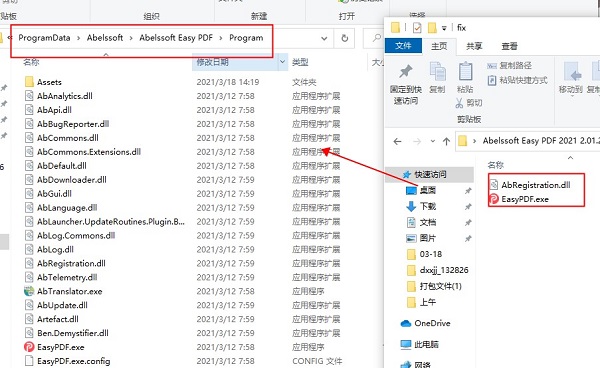Viewport: 600px width, 368px height.
Task: Open 下载 in navigation pane
Action: coord(428,207)
